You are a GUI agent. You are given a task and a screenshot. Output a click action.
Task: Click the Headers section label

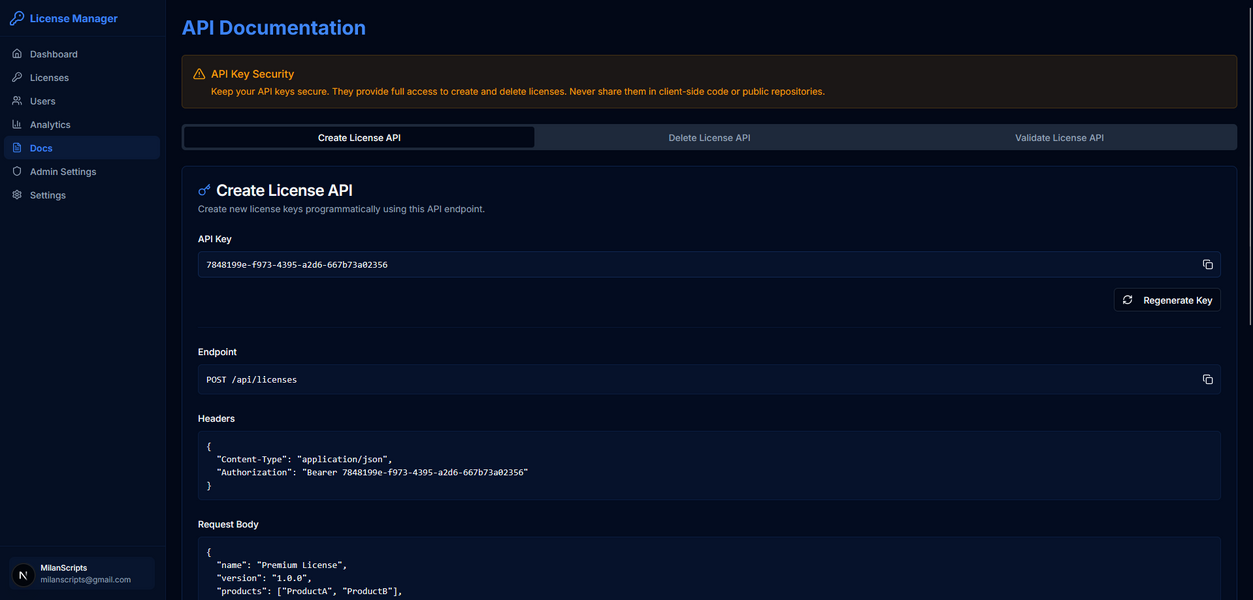[x=216, y=418]
